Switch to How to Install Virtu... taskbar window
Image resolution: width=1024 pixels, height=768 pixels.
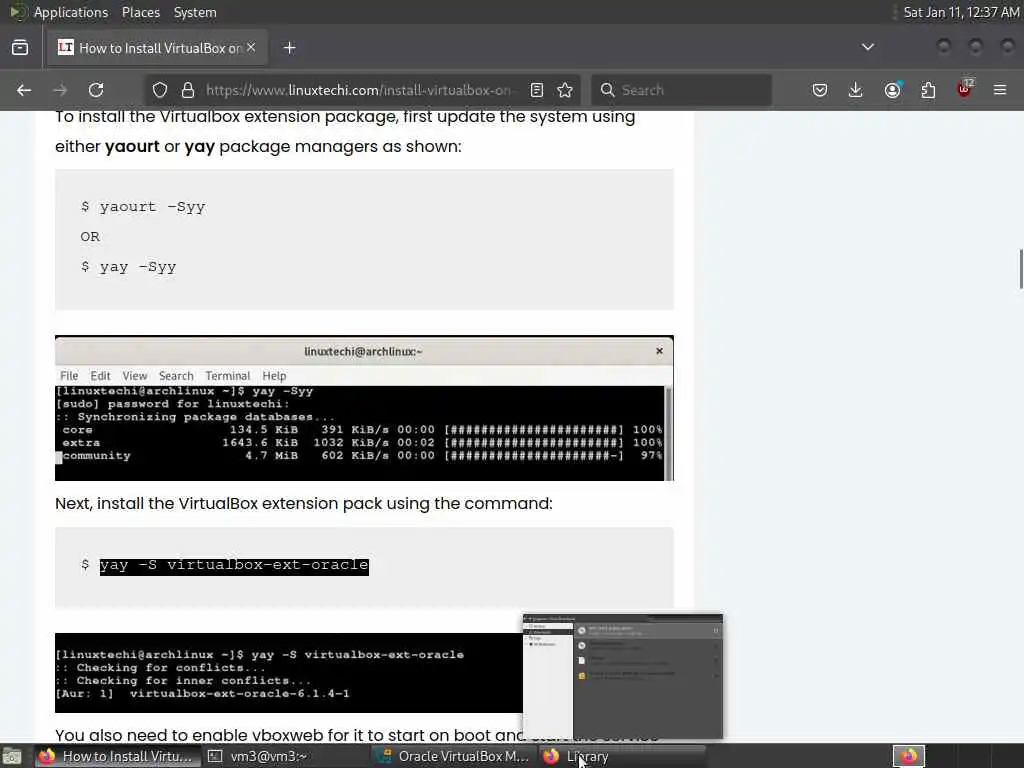pyautogui.click(x=116, y=756)
